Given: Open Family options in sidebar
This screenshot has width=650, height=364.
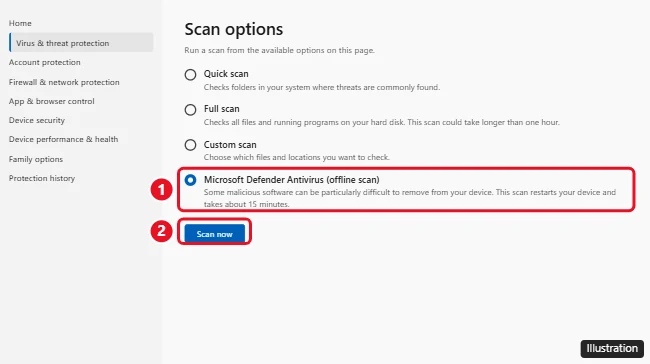Looking at the screenshot, I should pos(36,159).
